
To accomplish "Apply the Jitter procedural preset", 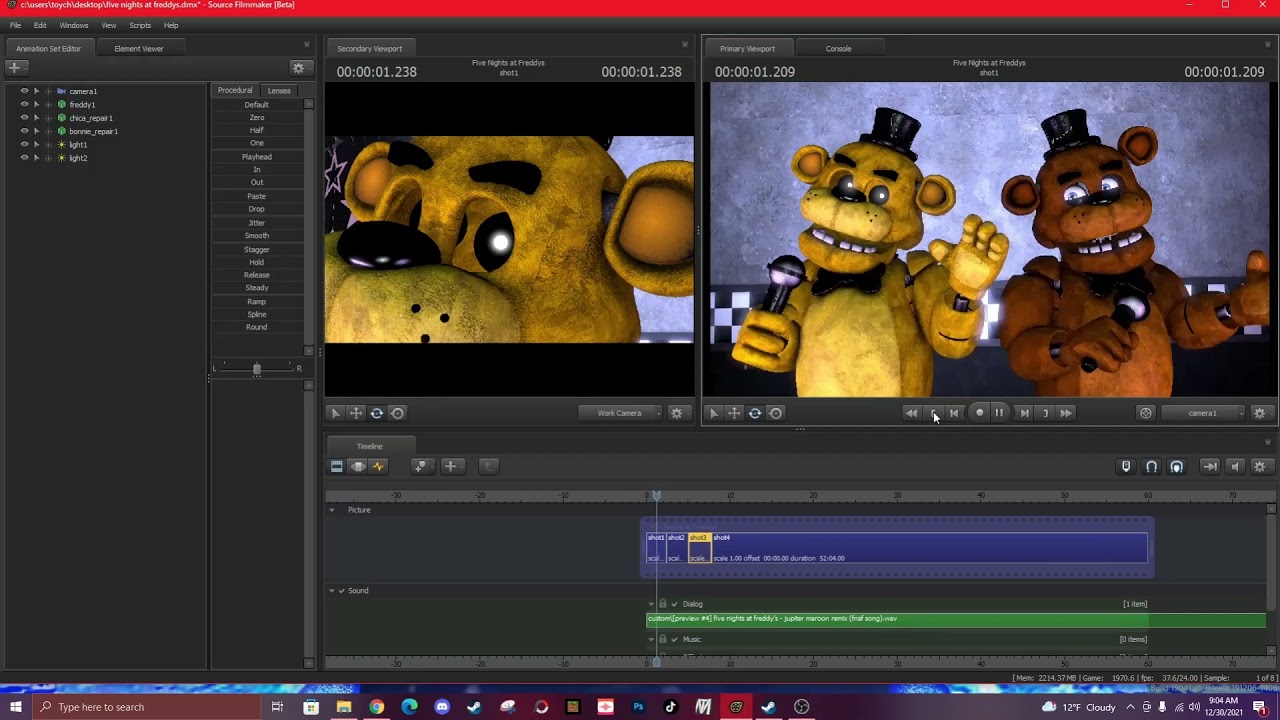I will coord(257,223).
